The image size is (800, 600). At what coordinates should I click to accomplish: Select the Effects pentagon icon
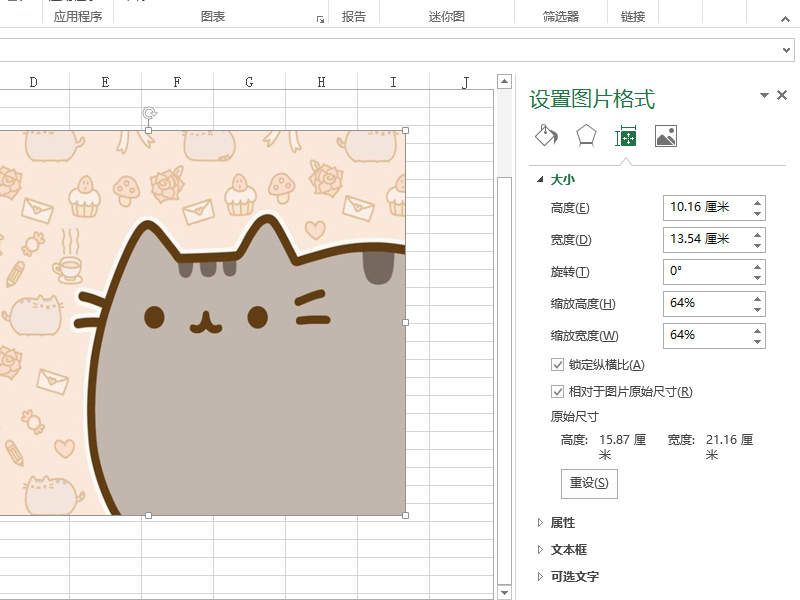pyautogui.click(x=585, y=134)
